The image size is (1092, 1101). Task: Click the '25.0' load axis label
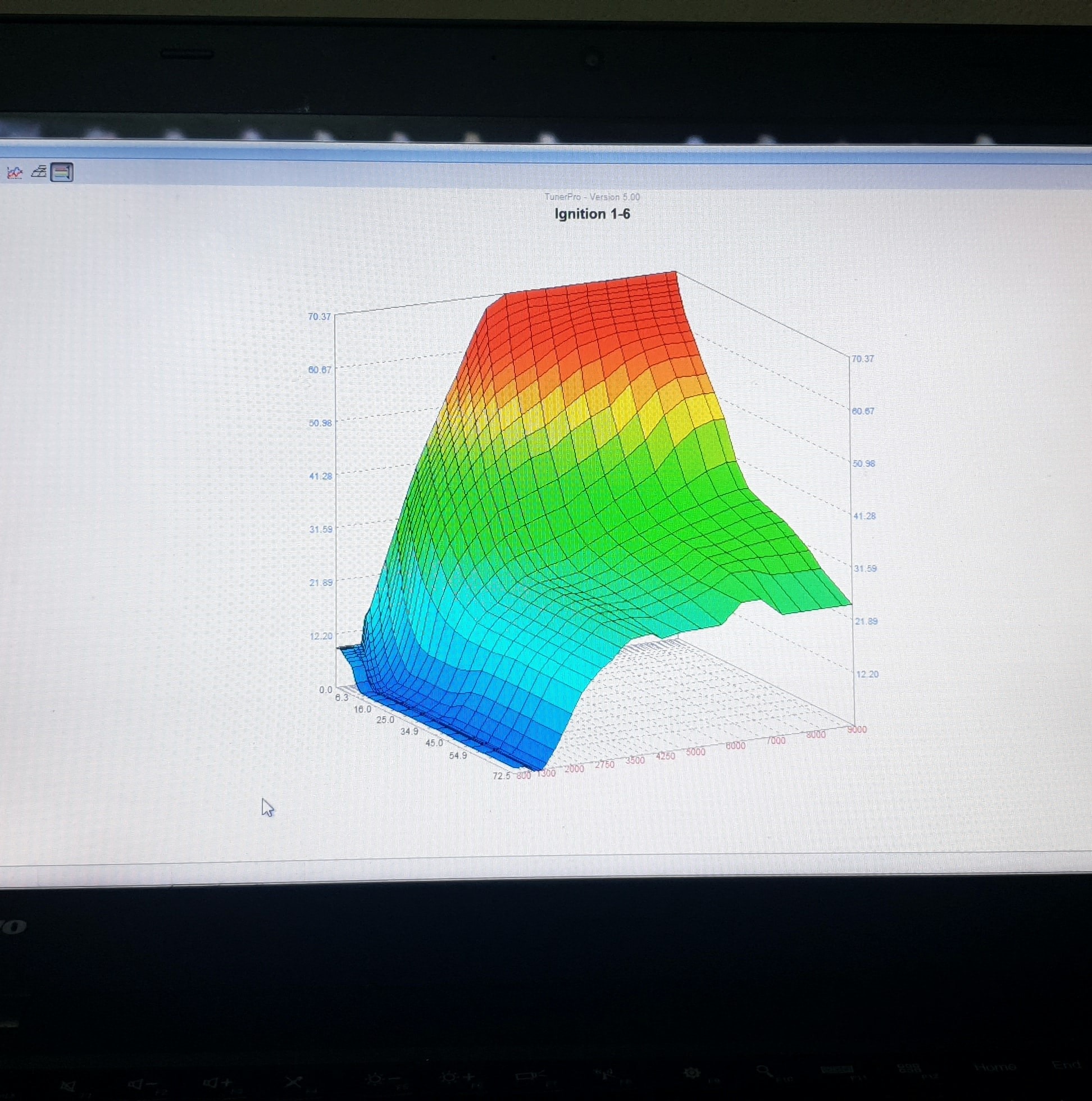(x=385, y=720)
